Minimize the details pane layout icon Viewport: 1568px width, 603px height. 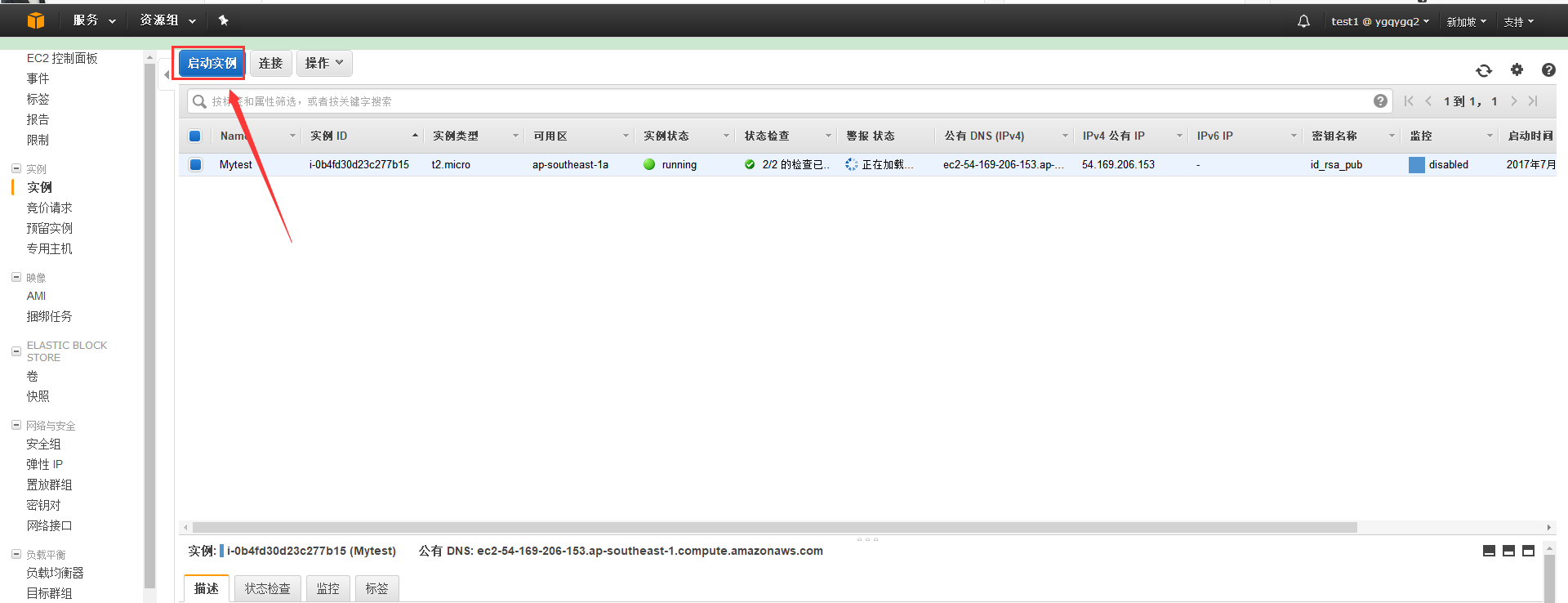pyautogui.click(x=1489, y=552)
